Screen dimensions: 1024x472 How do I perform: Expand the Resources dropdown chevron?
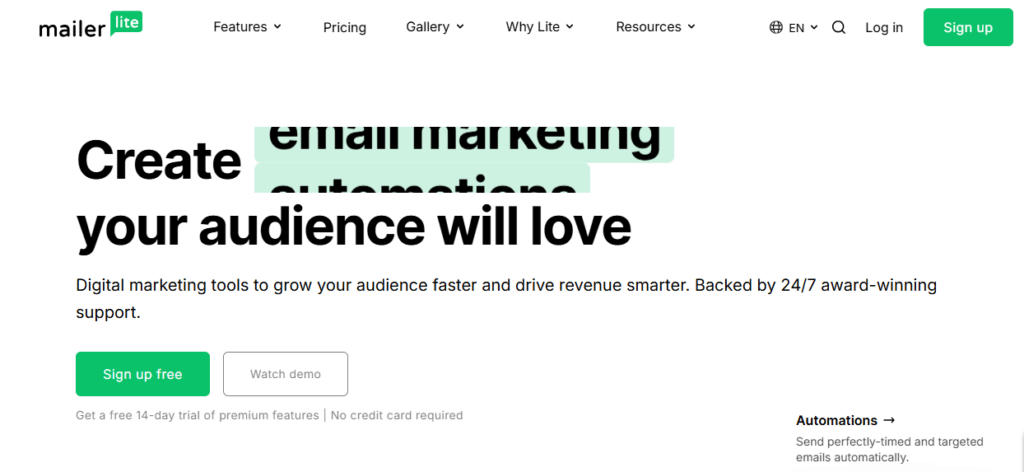click(x=691, y=27)
